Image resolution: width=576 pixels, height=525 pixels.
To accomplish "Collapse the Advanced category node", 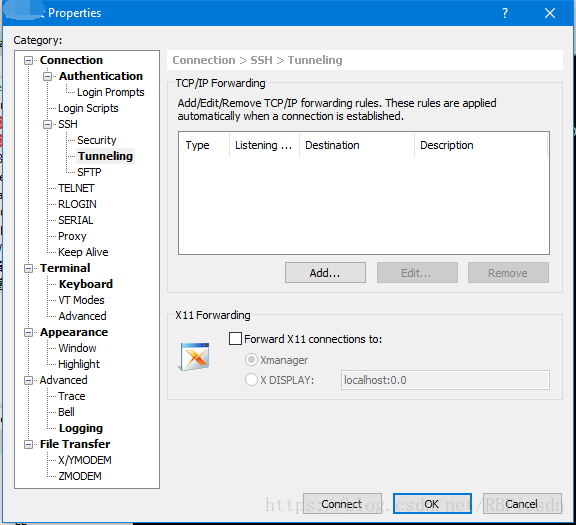I will 28,381.
